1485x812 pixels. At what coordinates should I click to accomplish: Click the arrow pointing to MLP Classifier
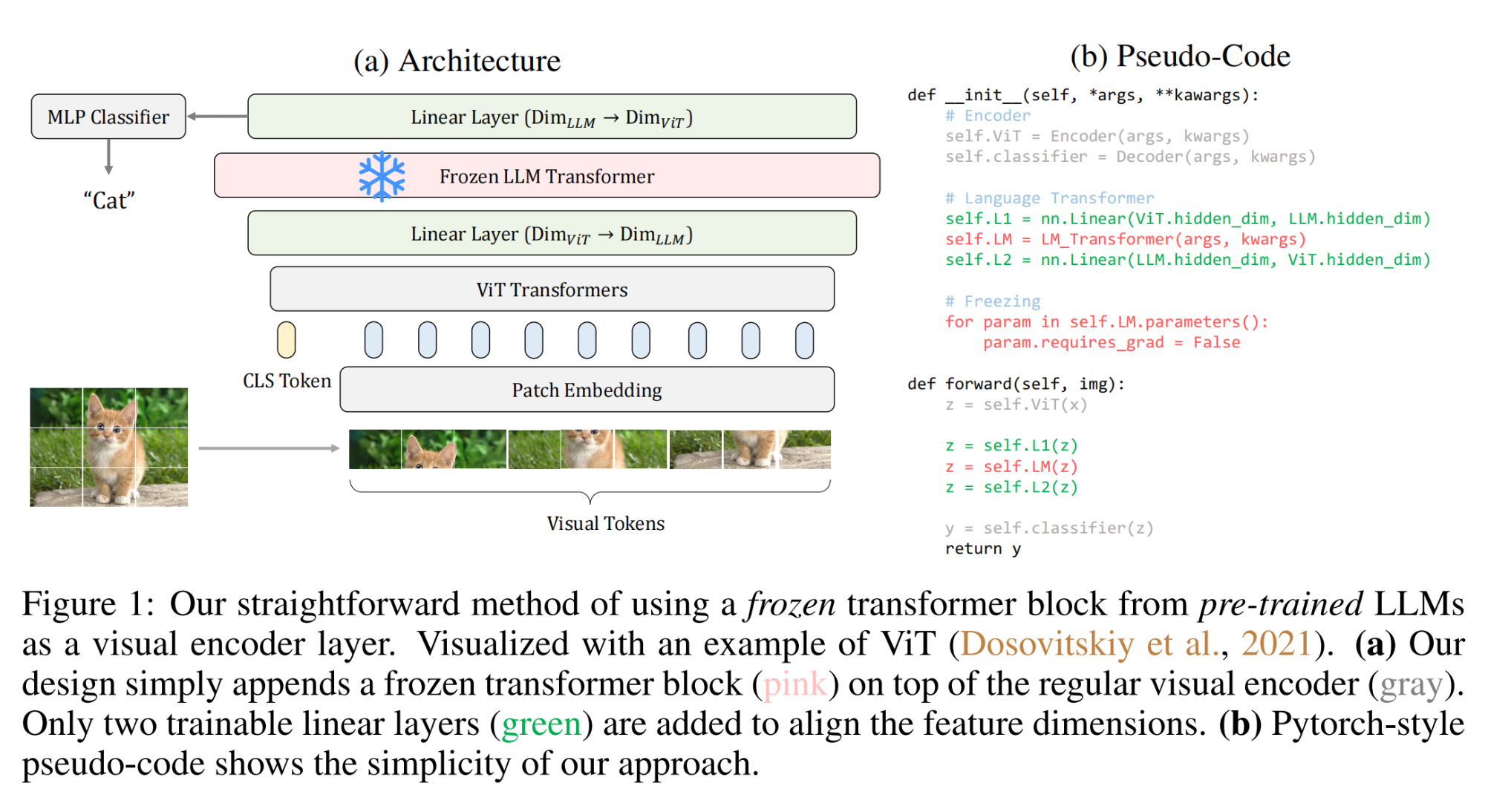[x=216, y=117]
